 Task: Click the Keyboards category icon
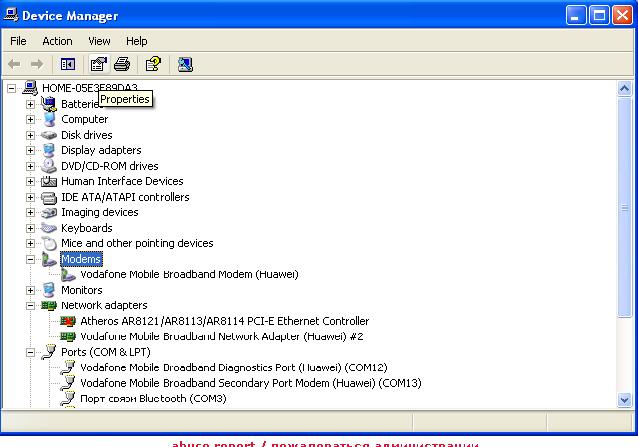point(49,228)
